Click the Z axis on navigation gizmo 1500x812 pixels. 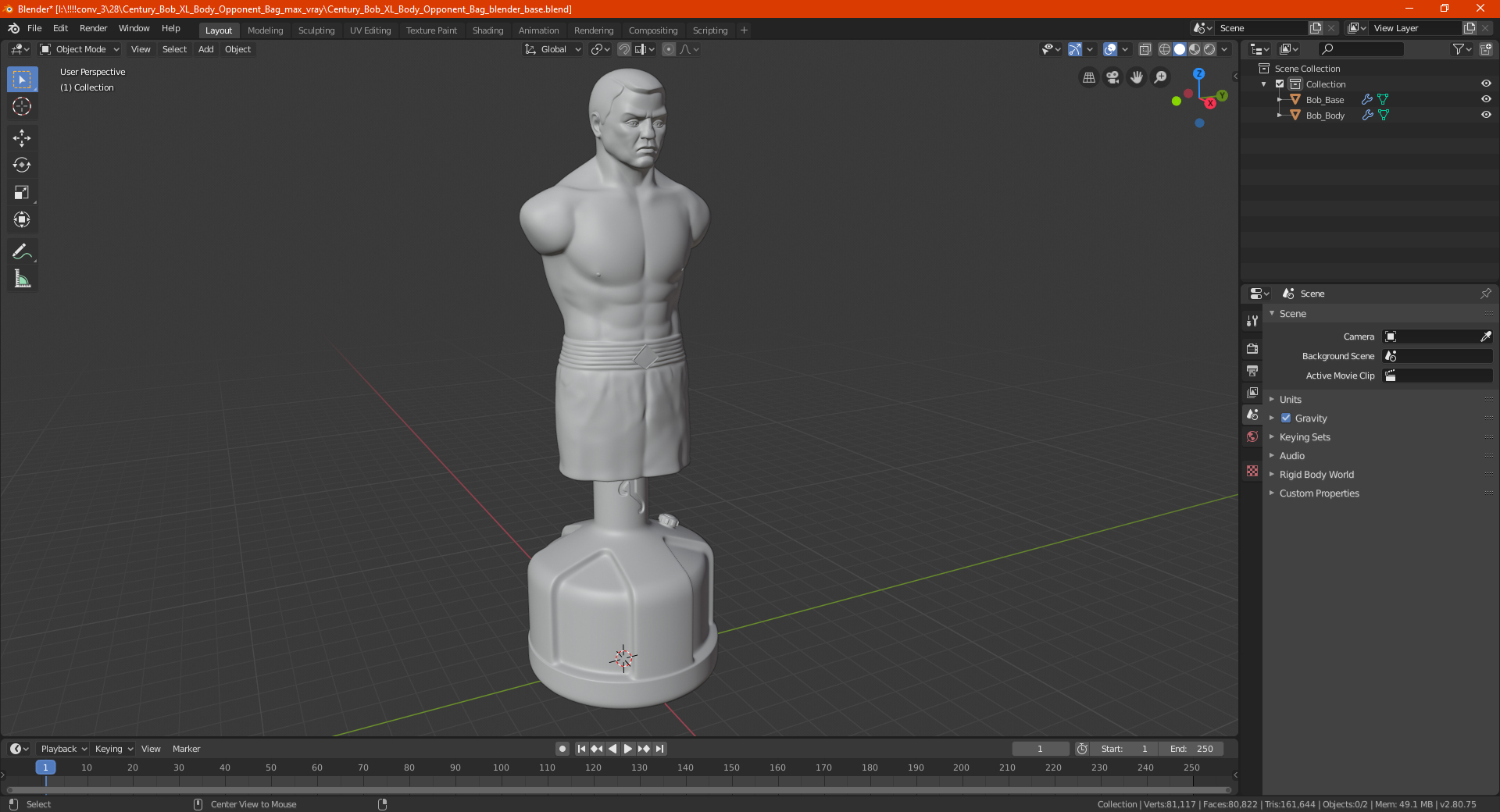click(x=1198, y=73)
